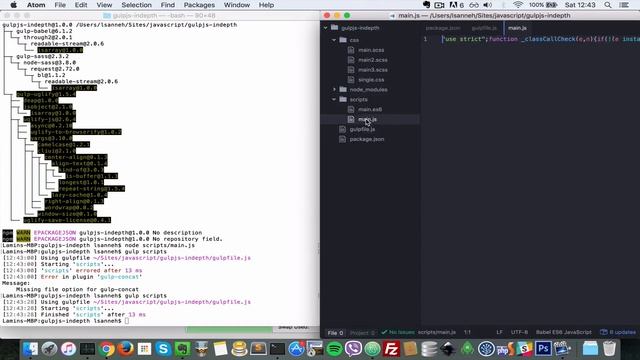Click the glasses menu bar icon

click(x=474, y=5)
